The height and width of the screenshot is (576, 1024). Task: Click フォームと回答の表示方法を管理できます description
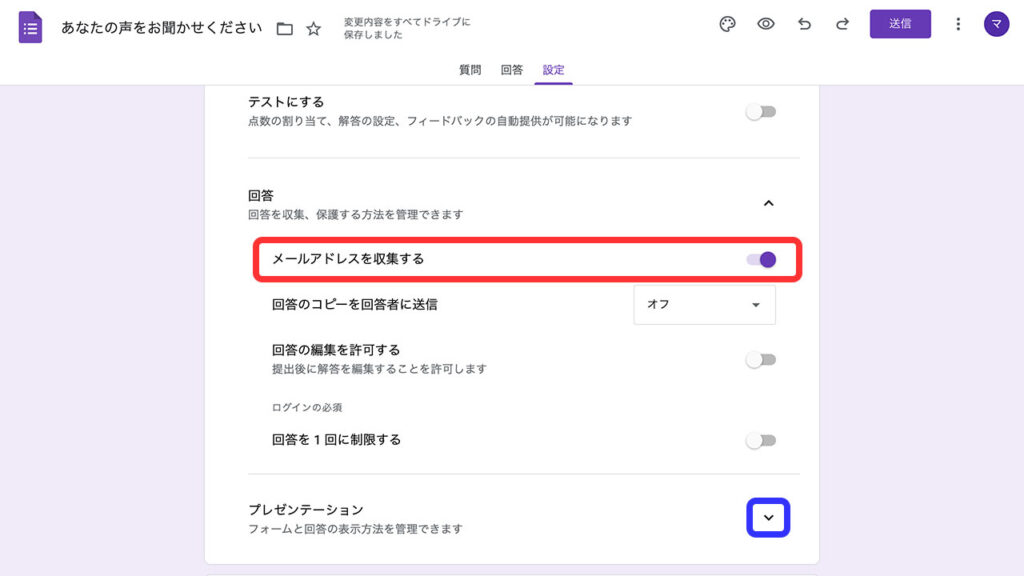[x=355, y=529]
